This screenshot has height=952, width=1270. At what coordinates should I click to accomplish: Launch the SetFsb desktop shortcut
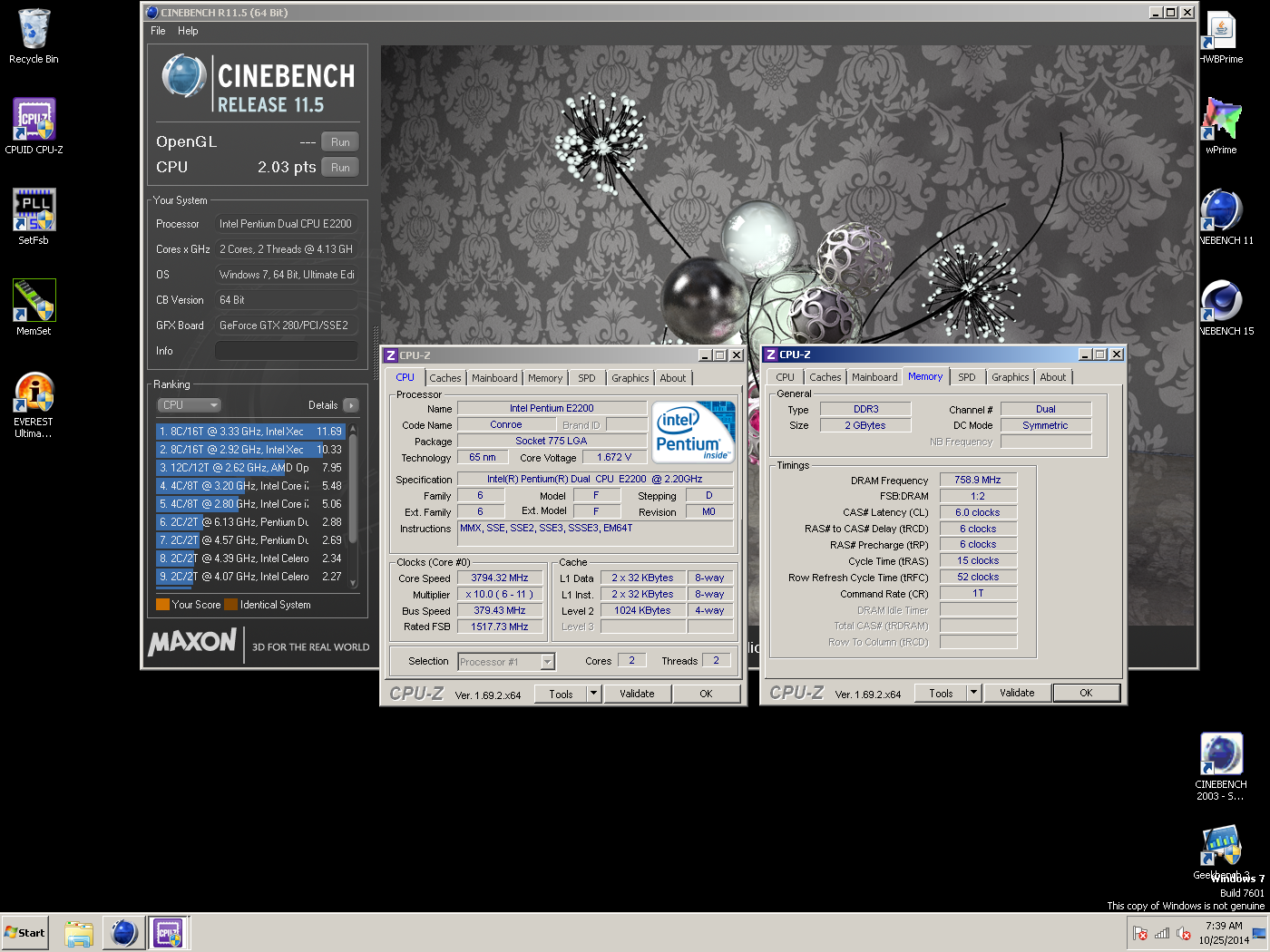point(34,217)
